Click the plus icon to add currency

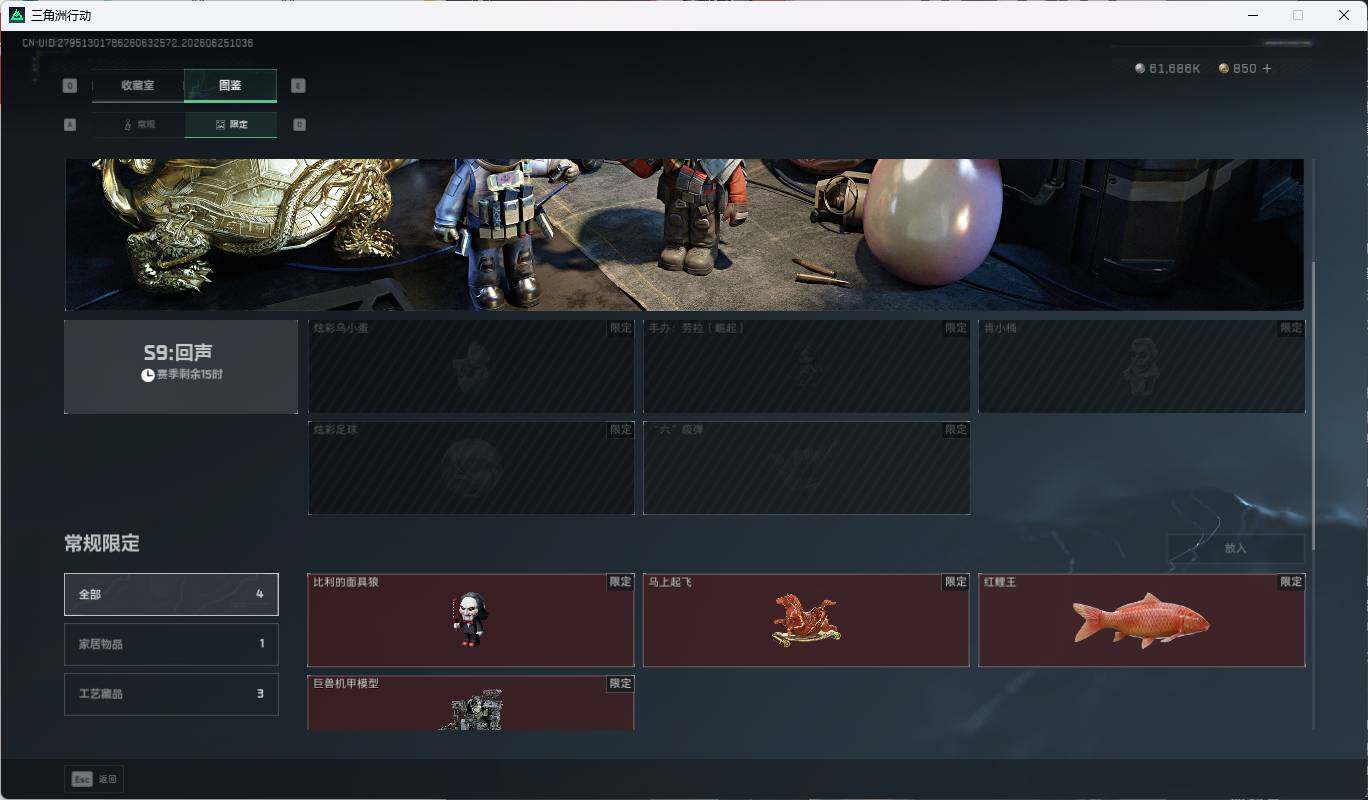click(1267, 69)
